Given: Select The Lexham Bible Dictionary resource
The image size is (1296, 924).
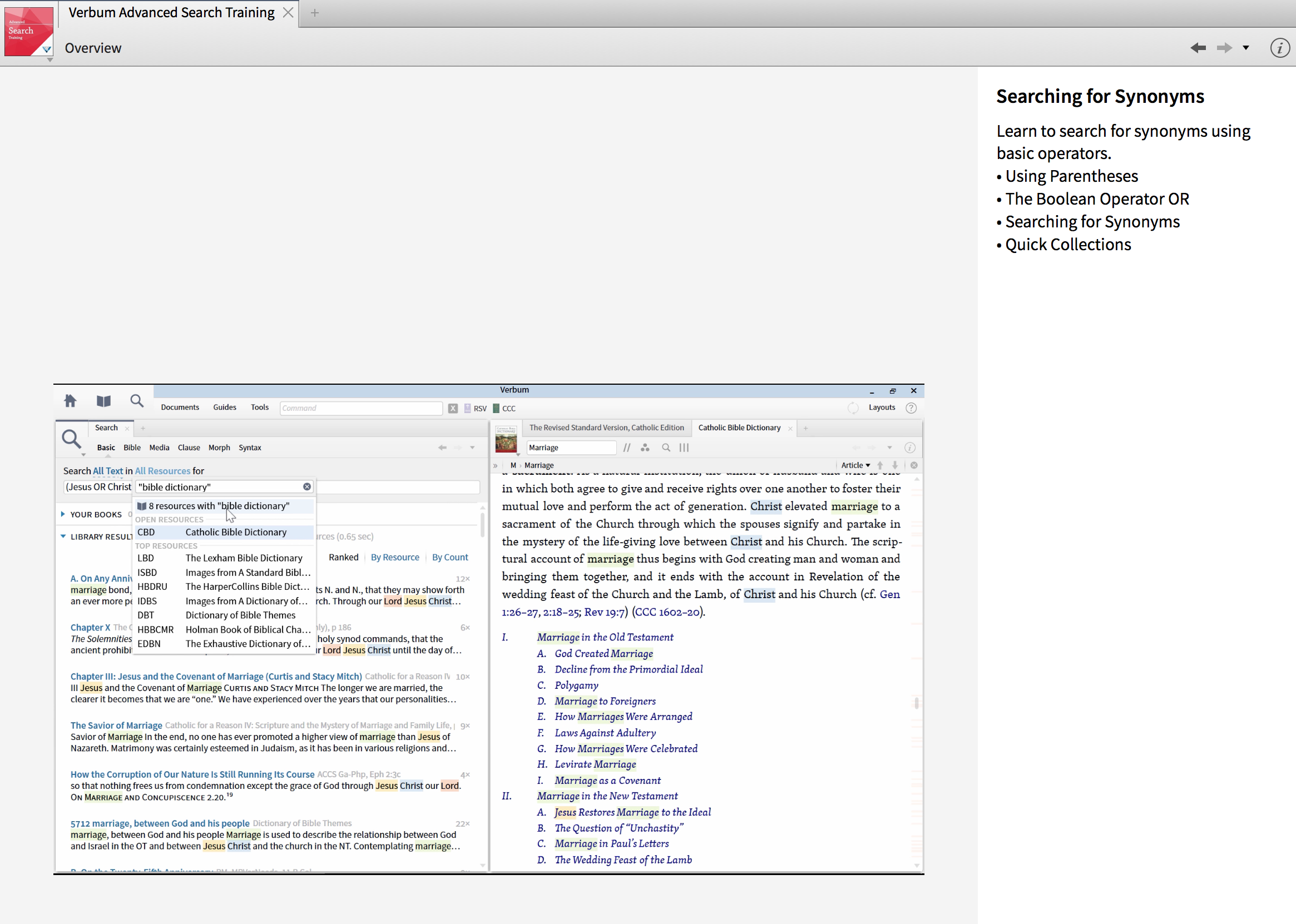Looking at the screenshot, I should pos(244,558).
